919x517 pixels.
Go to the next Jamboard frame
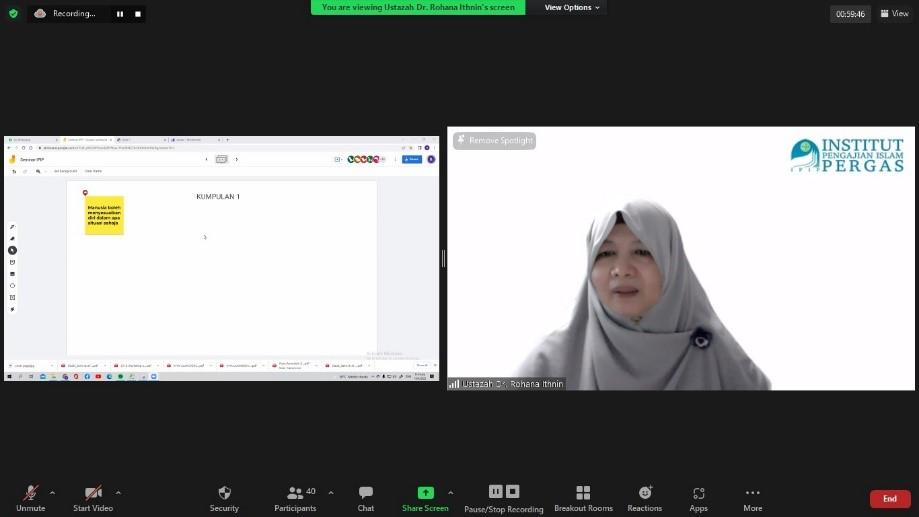pyautogui.click(x=236, y=159)
